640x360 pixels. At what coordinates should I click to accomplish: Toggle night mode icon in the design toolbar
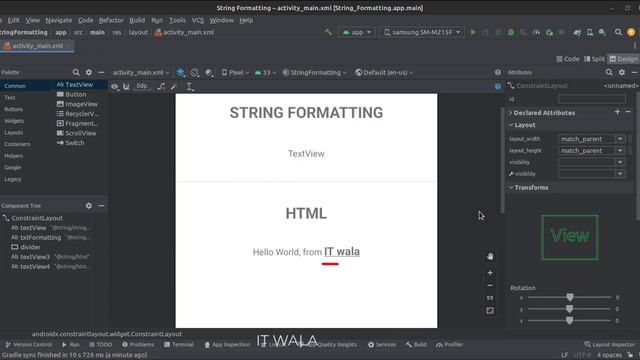(209, 72)
